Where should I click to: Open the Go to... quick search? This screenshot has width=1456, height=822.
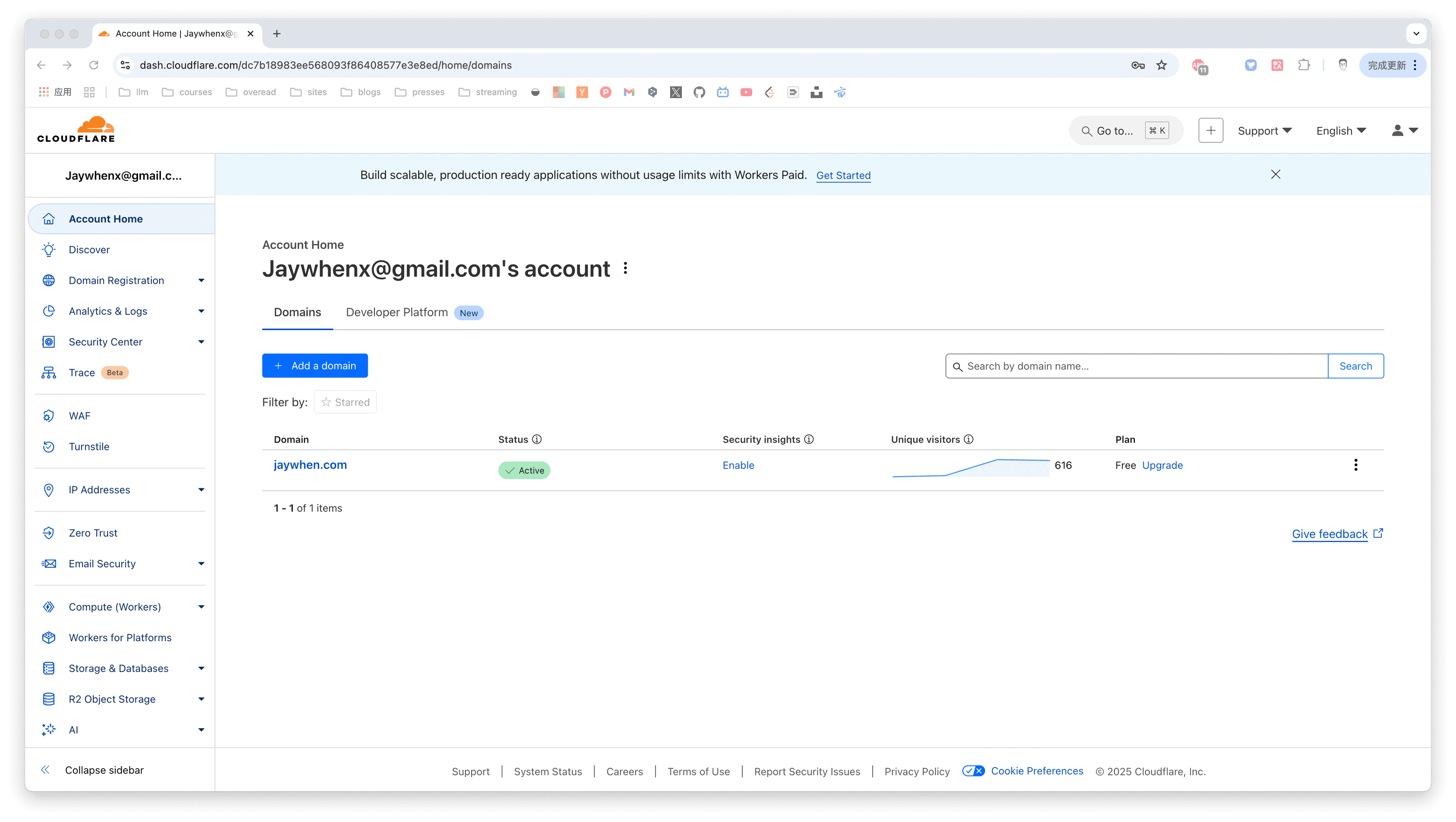(1126, 130)
